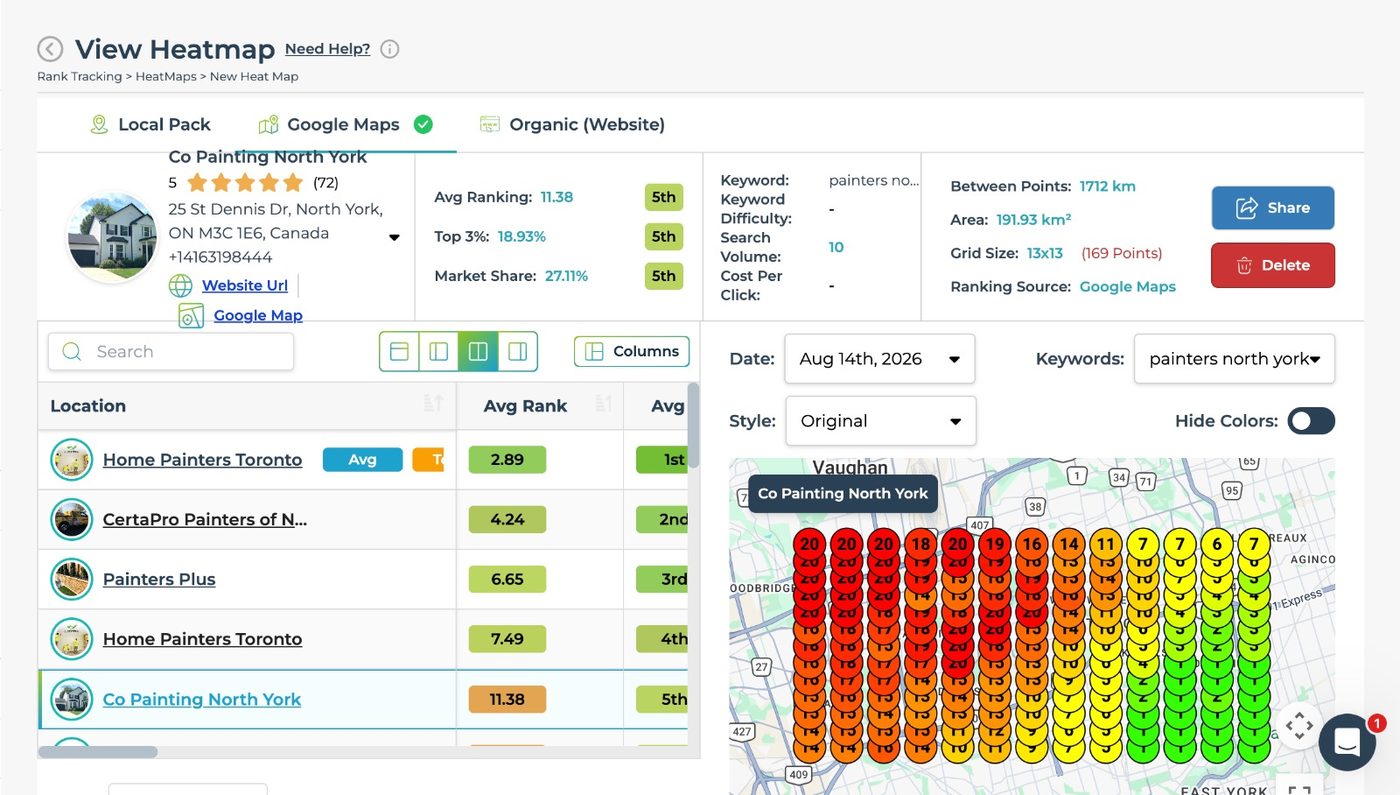Open the Style dropdown set to Original
The width and height of the screenshot is (1400, 795).
pos(881,421)
